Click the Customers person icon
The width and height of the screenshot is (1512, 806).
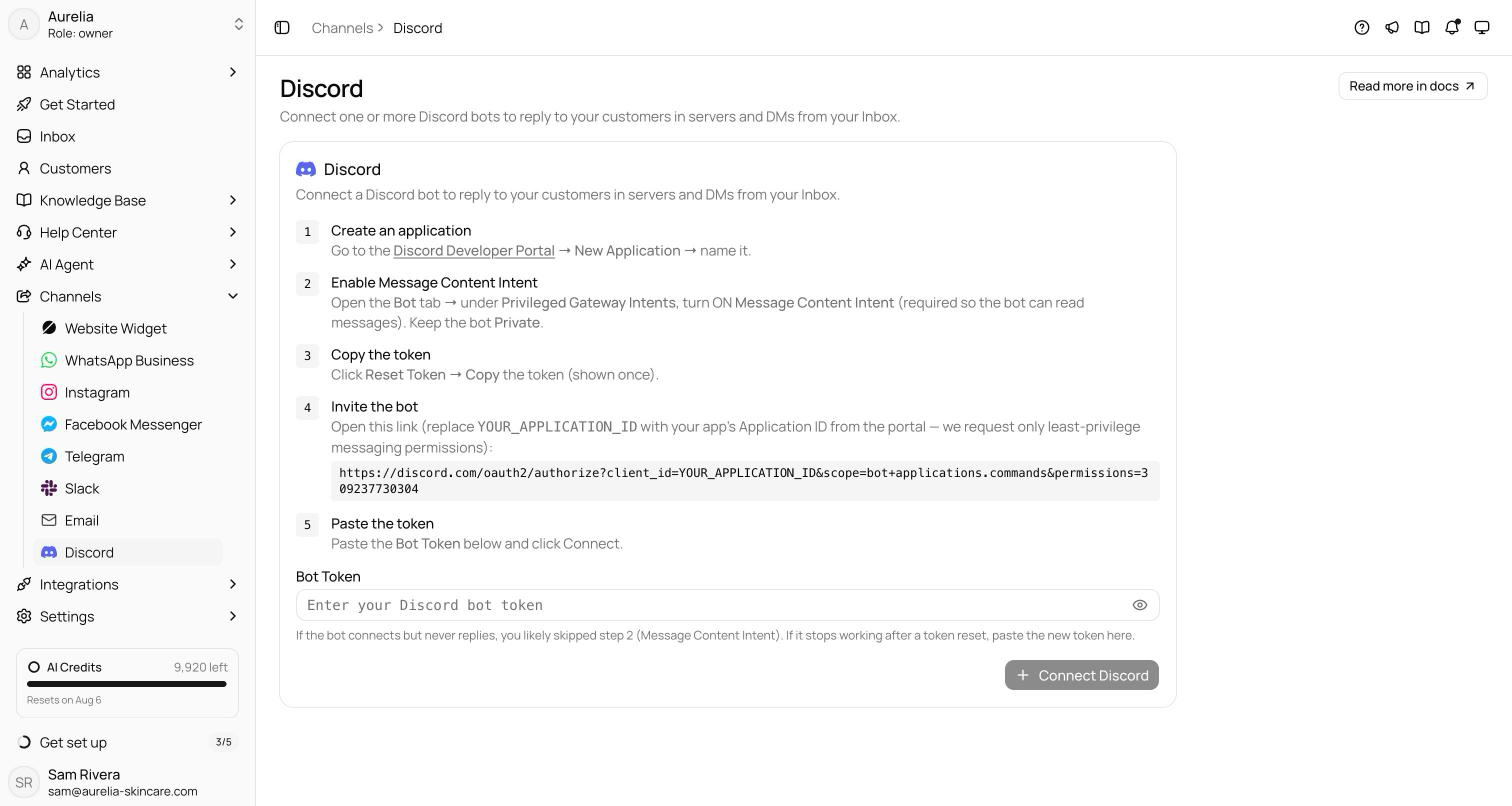(x=24, y=168)
